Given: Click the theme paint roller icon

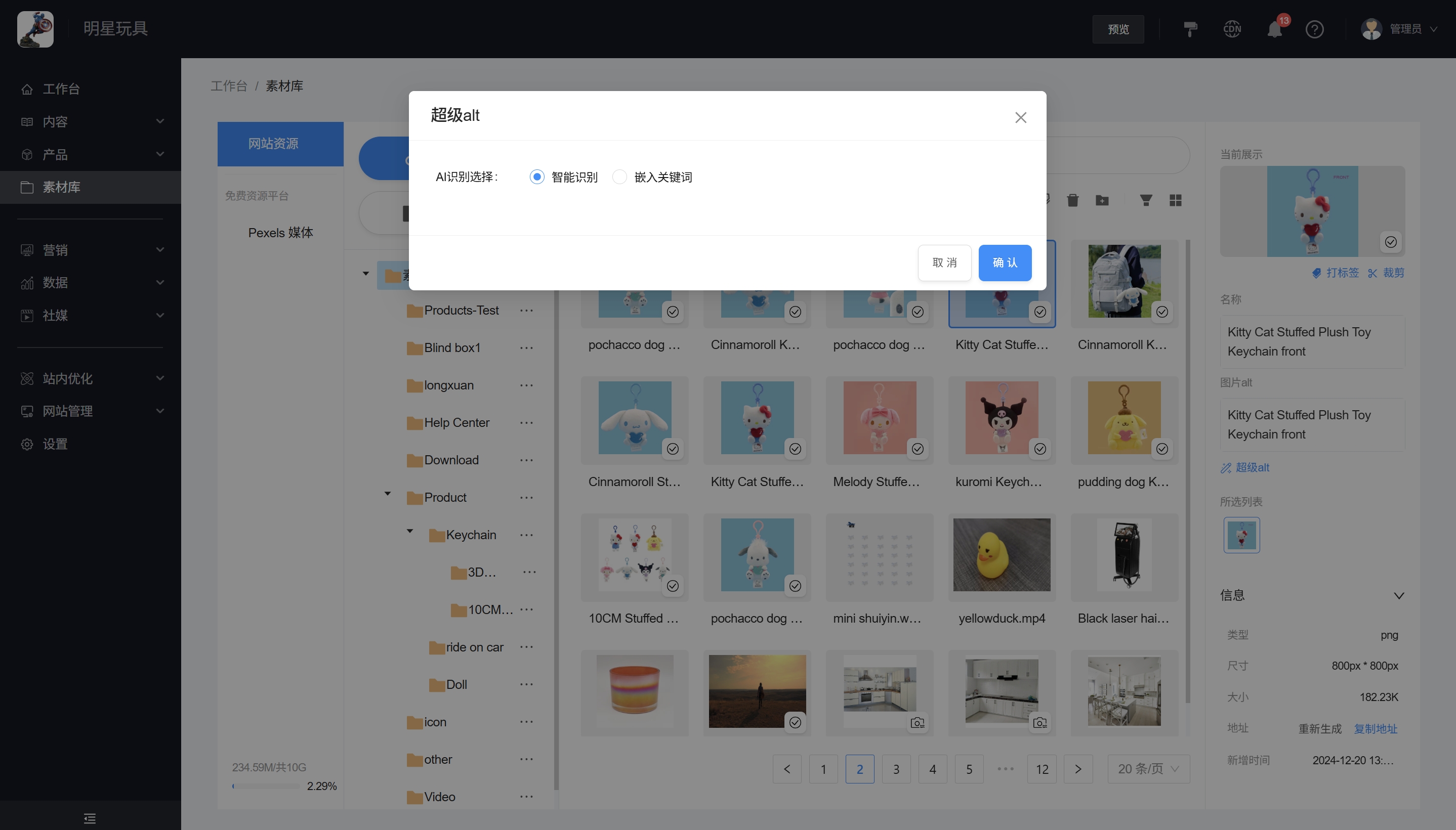Looking at the screenshot, I should (1190, 29).
